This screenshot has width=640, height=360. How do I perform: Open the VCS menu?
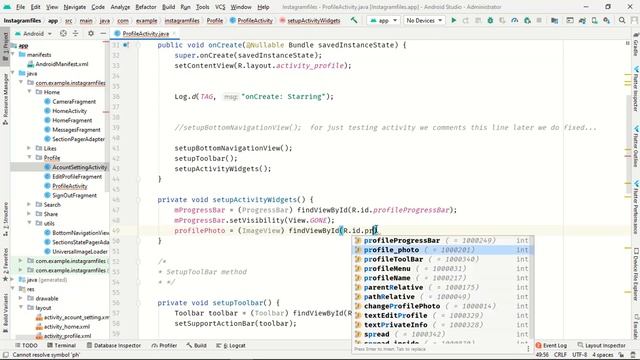tap(220, 7)
